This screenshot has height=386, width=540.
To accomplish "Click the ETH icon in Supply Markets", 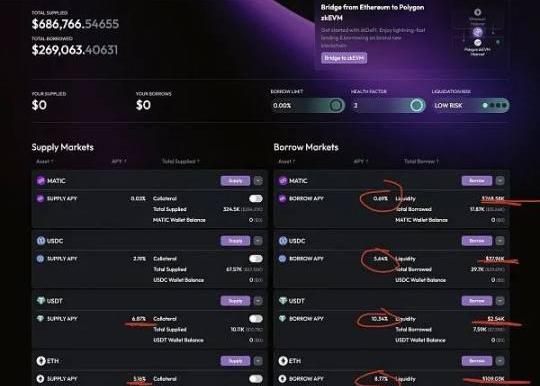I will (x=41, y=361).
